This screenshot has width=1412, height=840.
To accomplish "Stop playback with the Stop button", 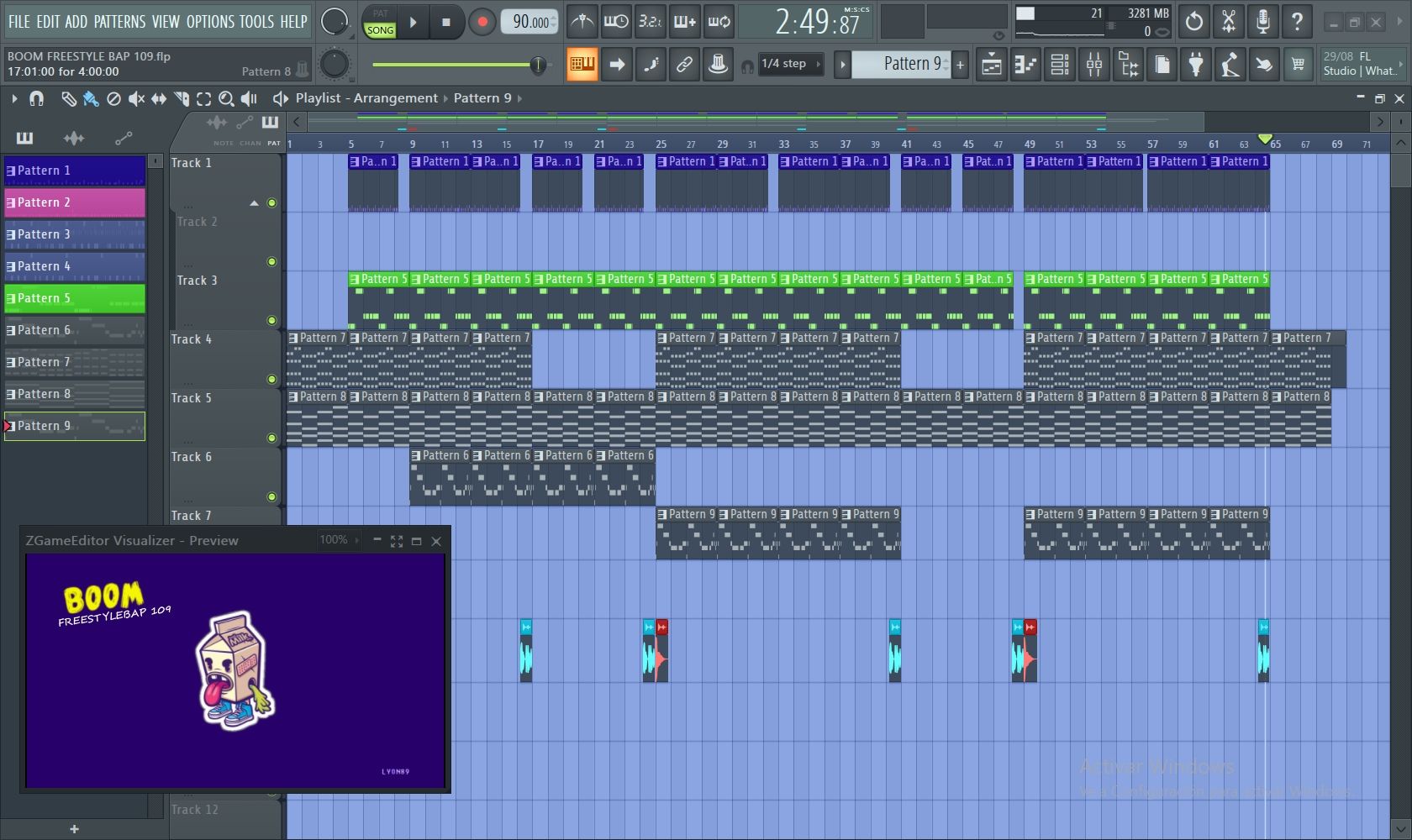I will point(446,23).
